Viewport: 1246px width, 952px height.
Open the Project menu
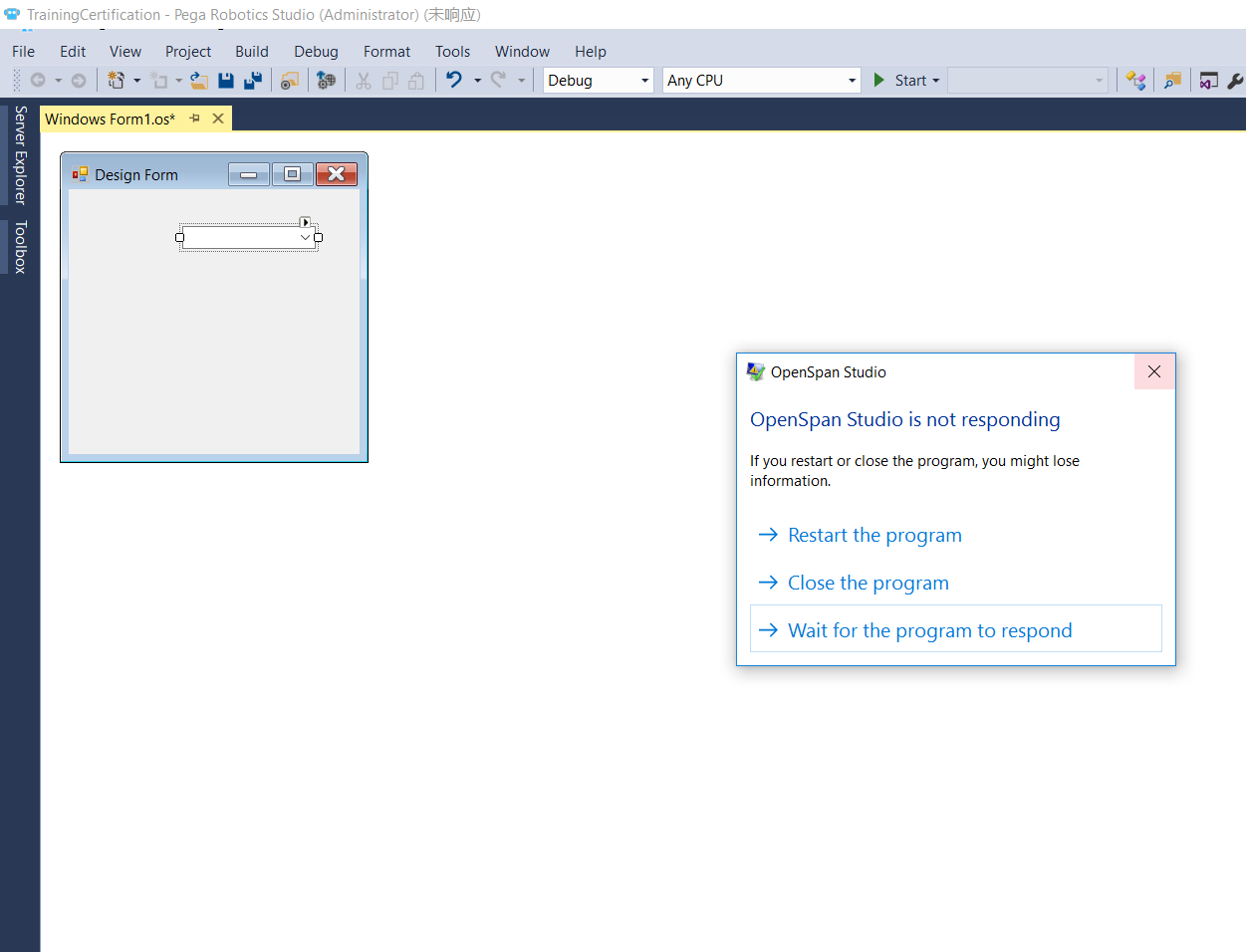[x=188, y=52]
